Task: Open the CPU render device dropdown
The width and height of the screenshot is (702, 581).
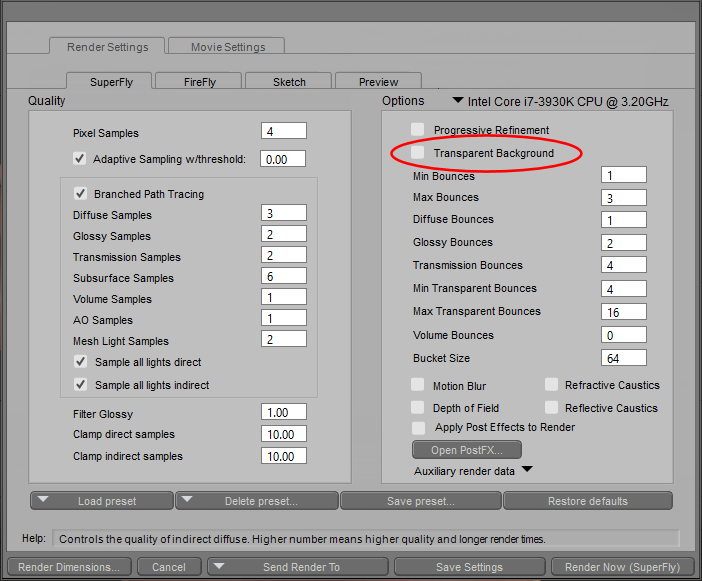Action: (458, 101)
